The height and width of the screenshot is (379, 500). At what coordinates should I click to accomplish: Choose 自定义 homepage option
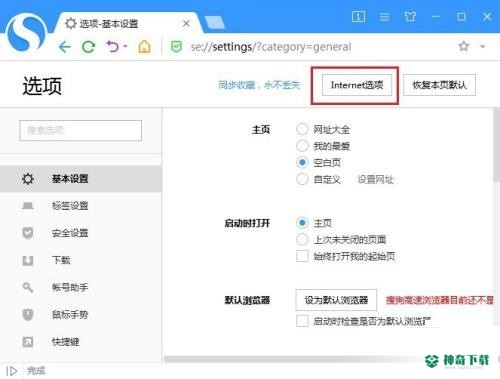tap(302, 179)
